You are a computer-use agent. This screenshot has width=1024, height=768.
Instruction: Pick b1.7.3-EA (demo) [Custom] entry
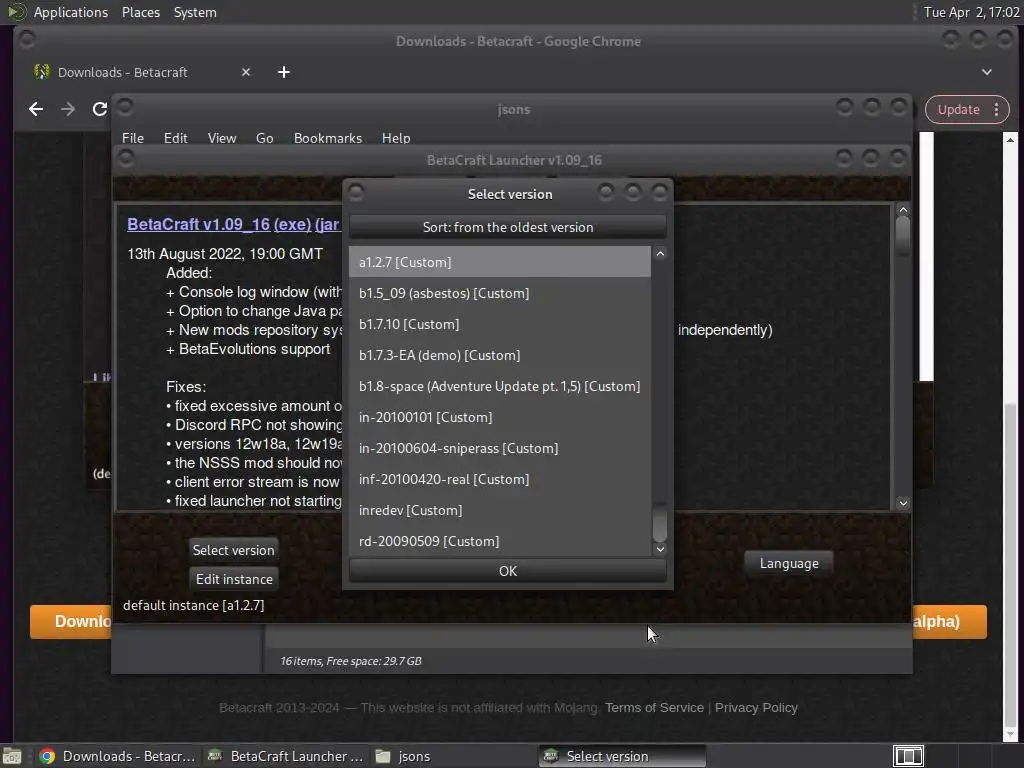(x=500, y=355)
